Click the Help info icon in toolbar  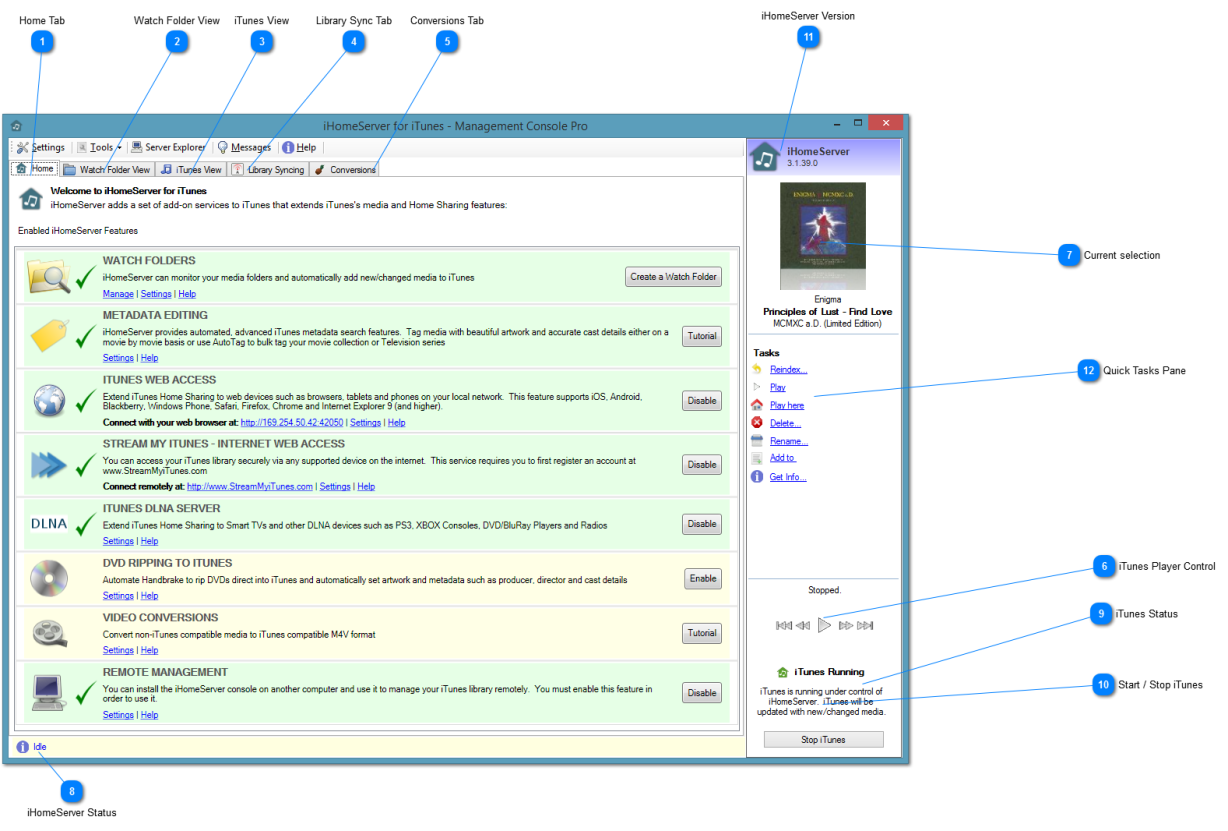coord(288,148)
